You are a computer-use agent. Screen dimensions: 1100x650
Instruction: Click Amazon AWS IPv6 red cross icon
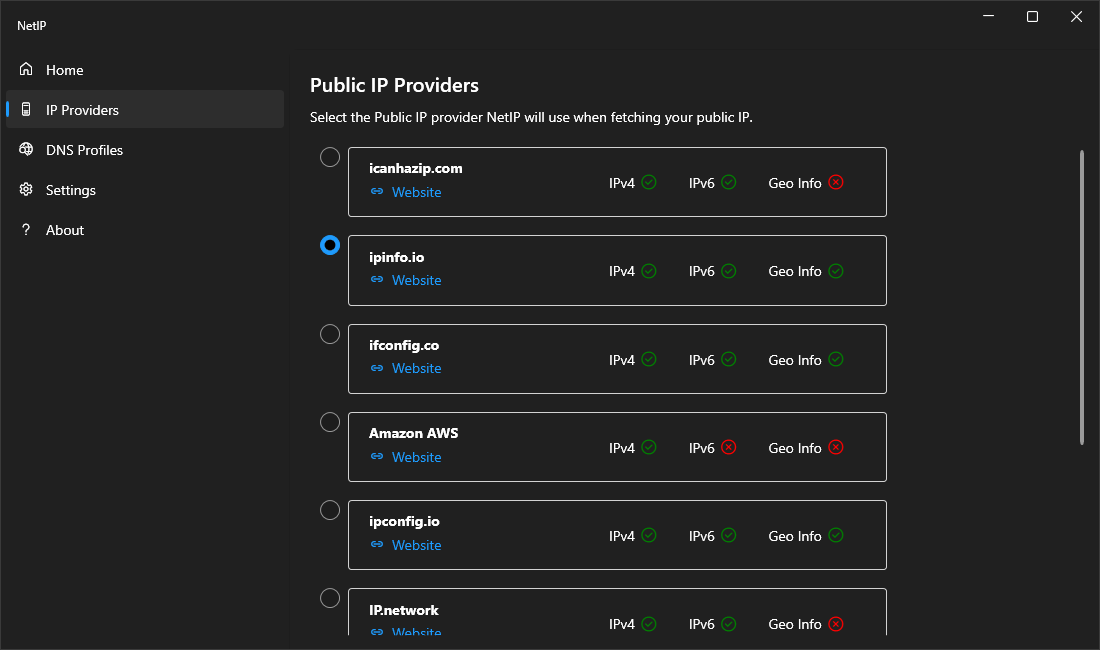[729, 447]
